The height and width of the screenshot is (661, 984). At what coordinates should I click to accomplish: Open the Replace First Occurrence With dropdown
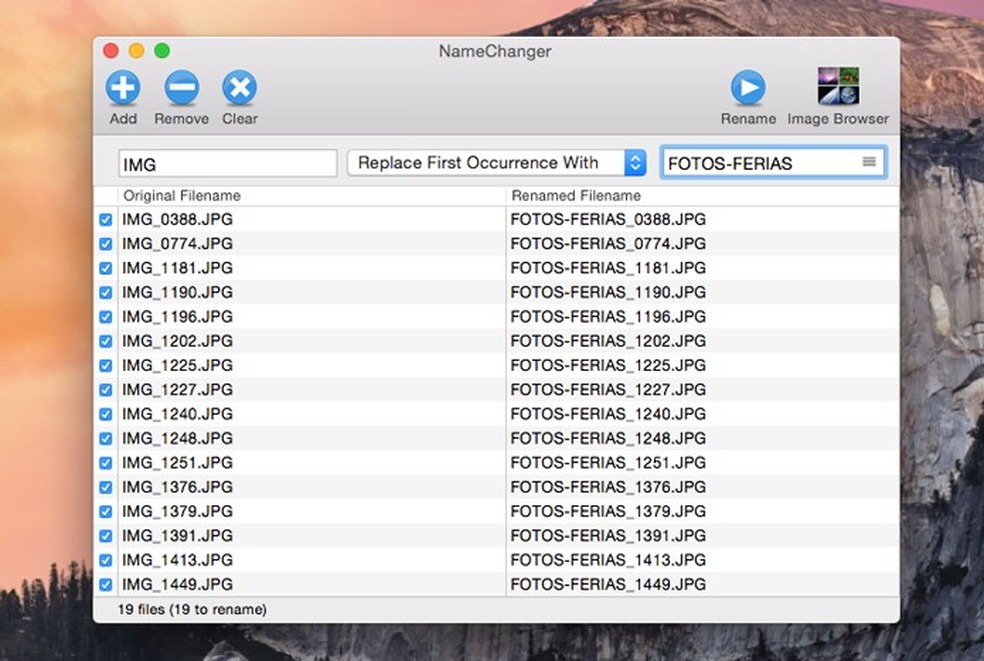(497, 163)
